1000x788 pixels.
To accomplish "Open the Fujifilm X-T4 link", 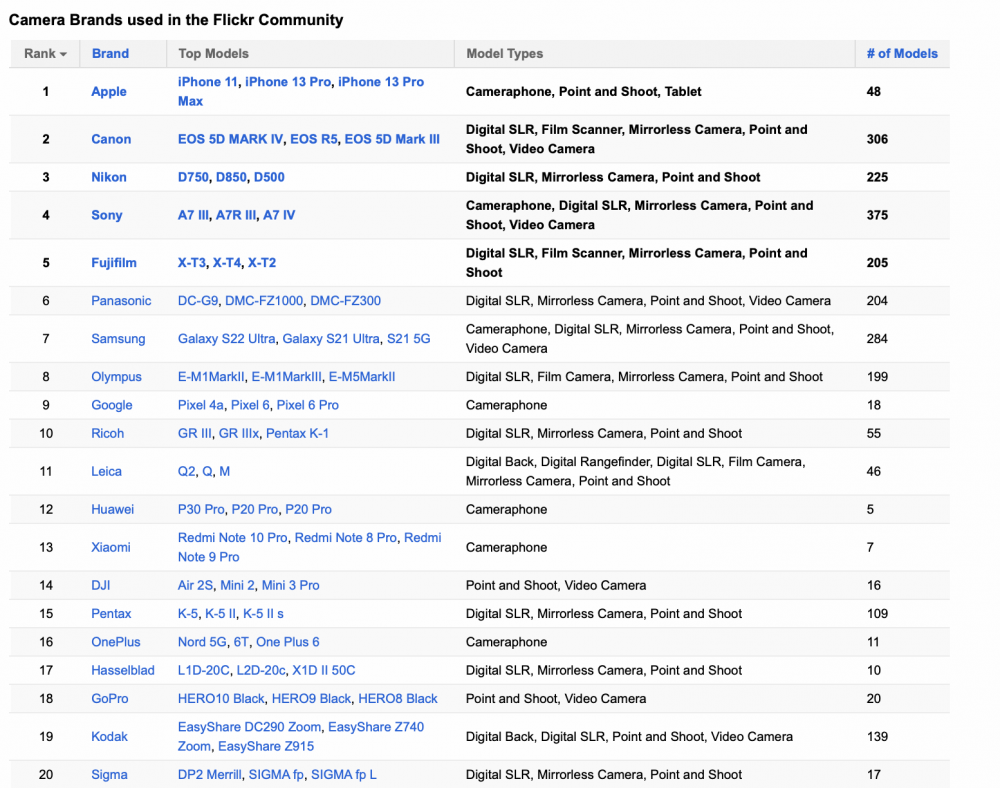I will click(227, 263).
